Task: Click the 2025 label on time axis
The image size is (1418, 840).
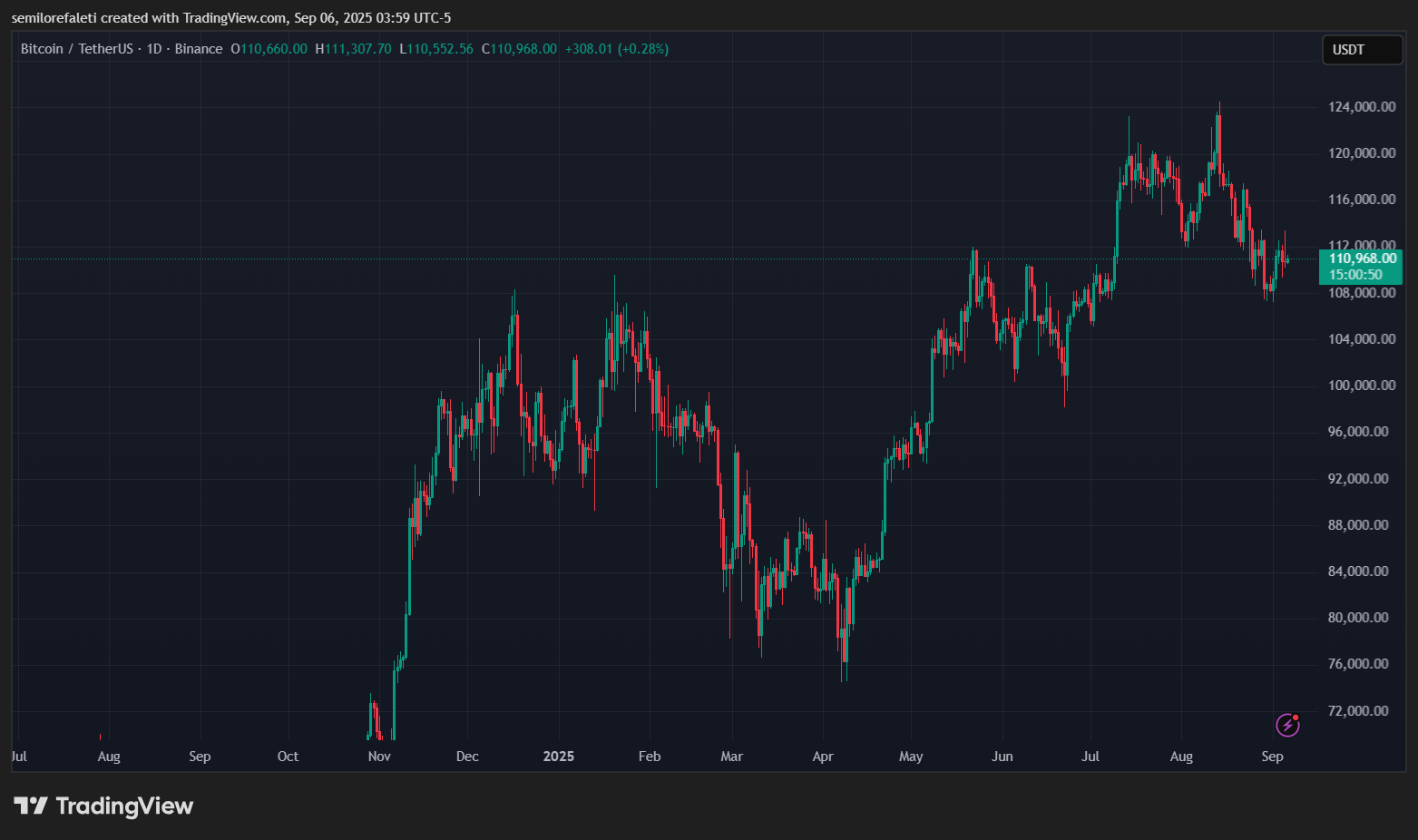Action: pos(559,757)
